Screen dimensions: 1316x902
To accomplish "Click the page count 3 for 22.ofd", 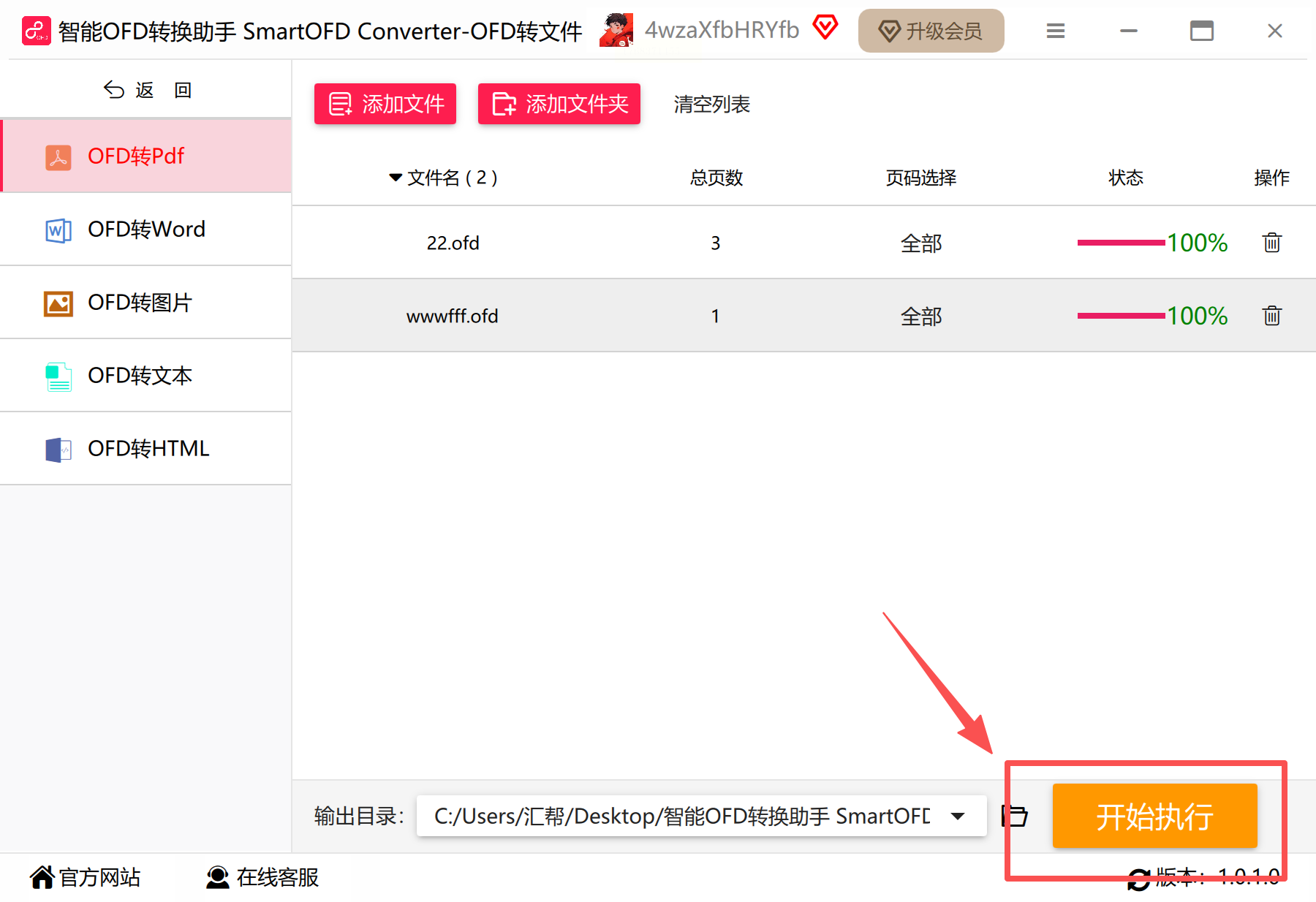I will click(716, 243).
